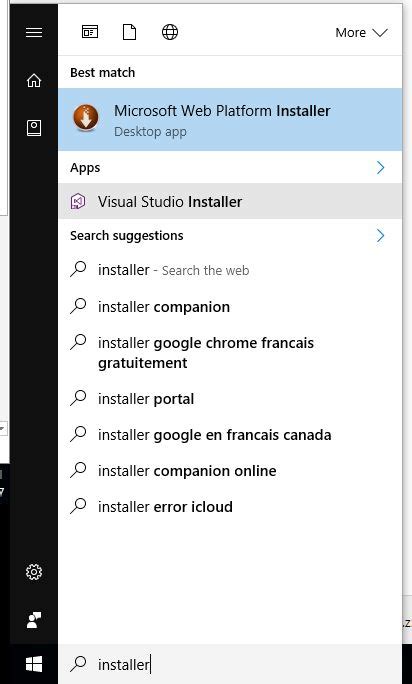Click the Visual Studio Installer purple icon
The image size is (412, 684).
78,202
